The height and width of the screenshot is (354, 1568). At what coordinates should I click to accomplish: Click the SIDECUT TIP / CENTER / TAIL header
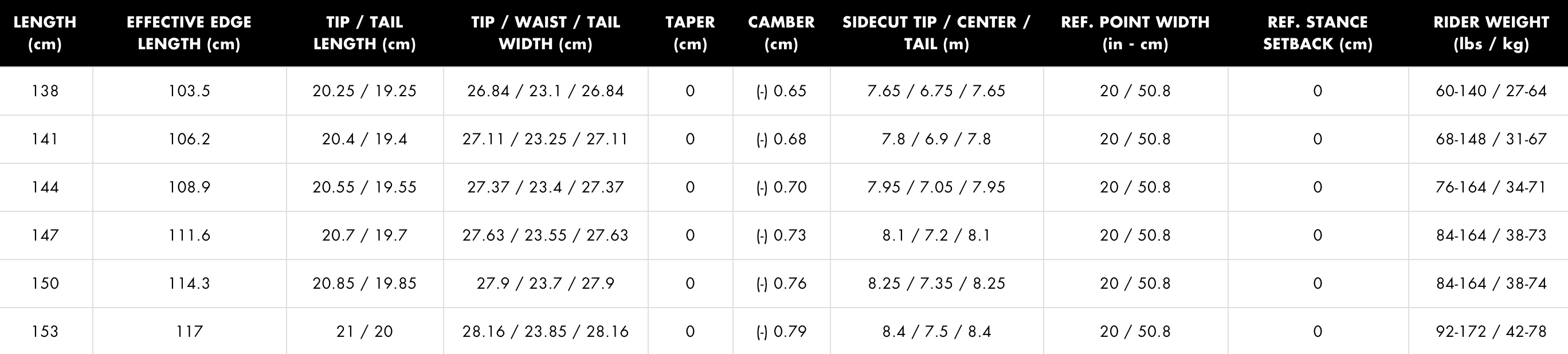pyautogui.click(x=936, y=33)
